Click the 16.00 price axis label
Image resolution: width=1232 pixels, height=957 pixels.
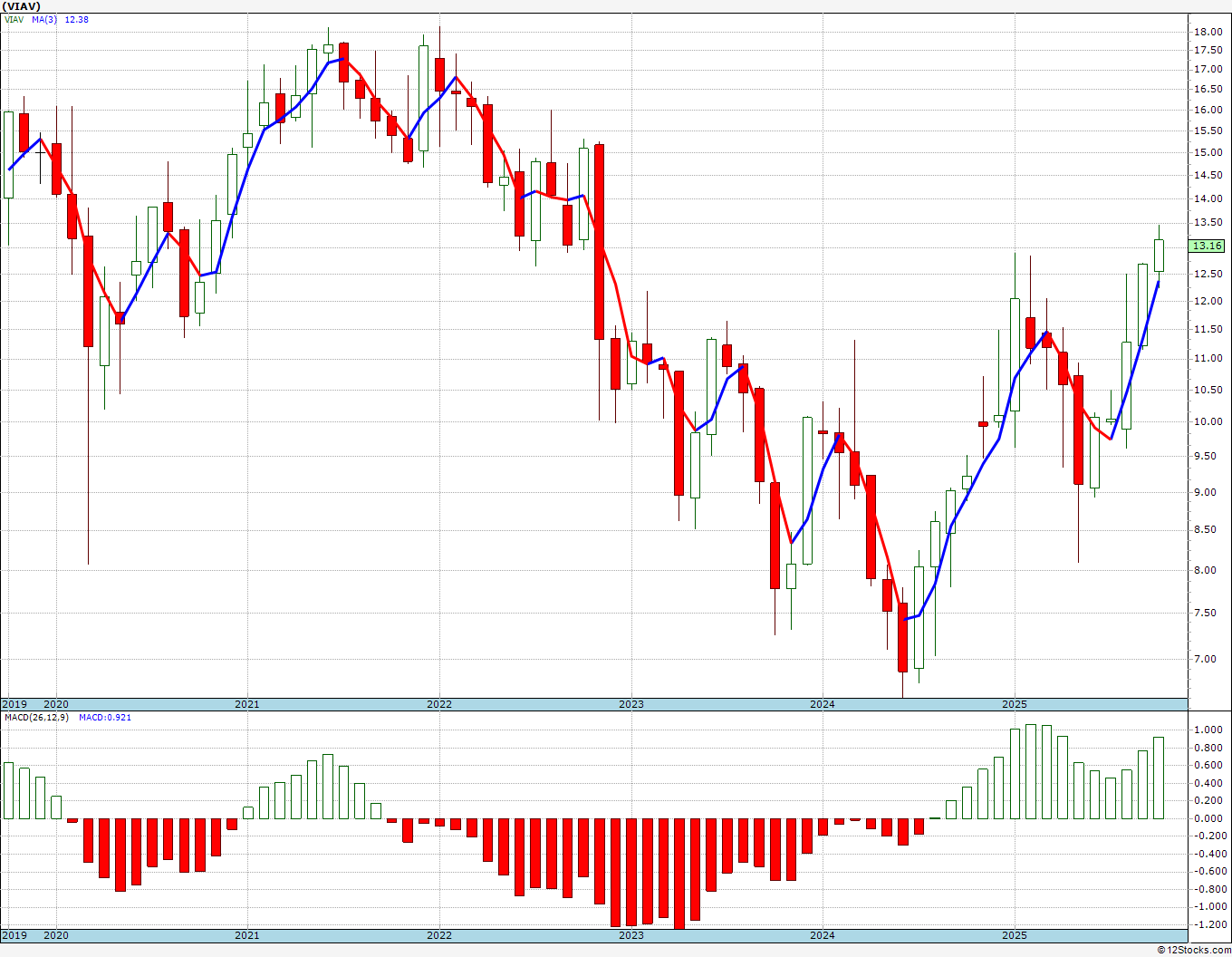1207,110
